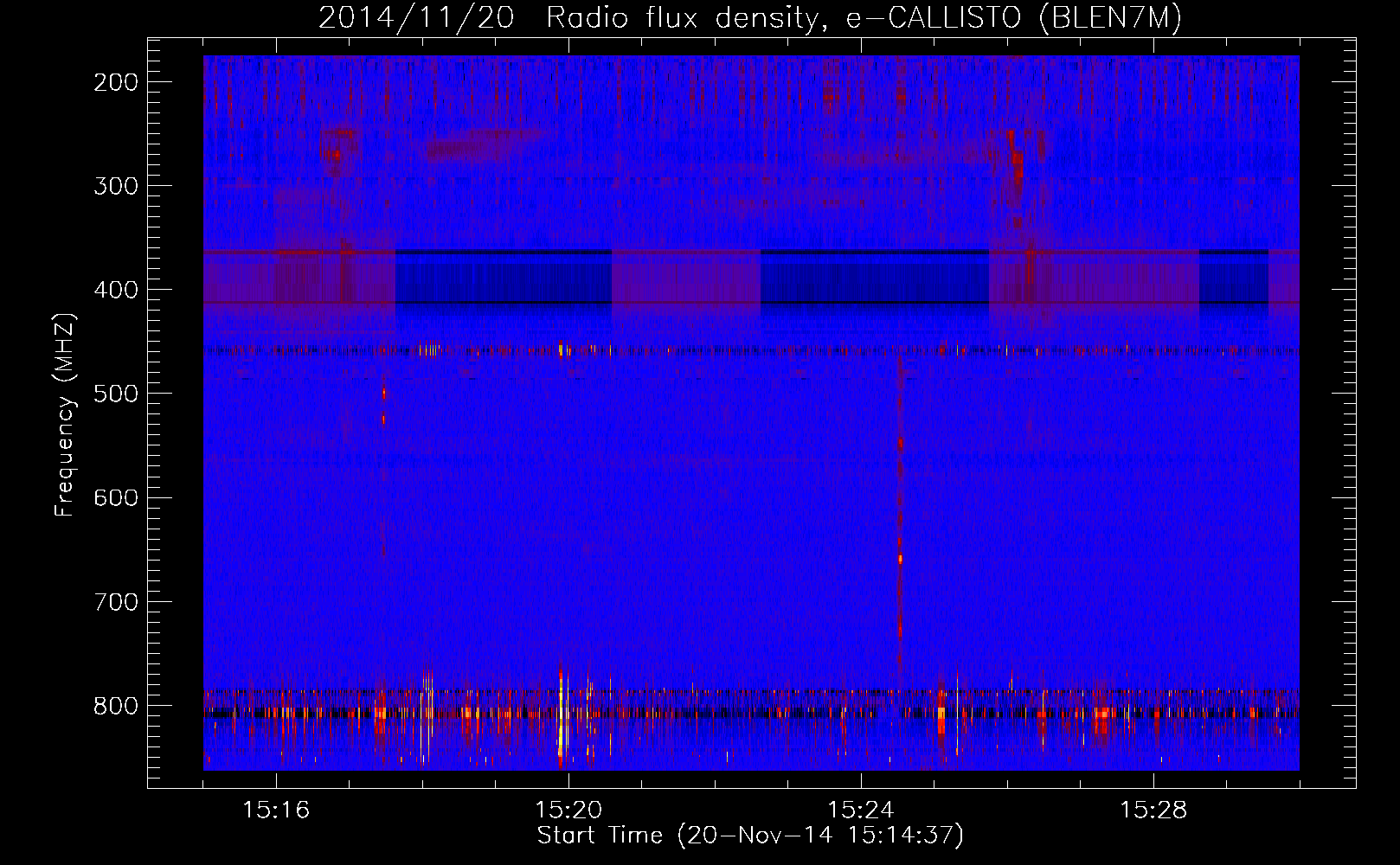Click the Frequency (MHZ) axis label
The image size is (1400, 865).
(x=65, y=414)
